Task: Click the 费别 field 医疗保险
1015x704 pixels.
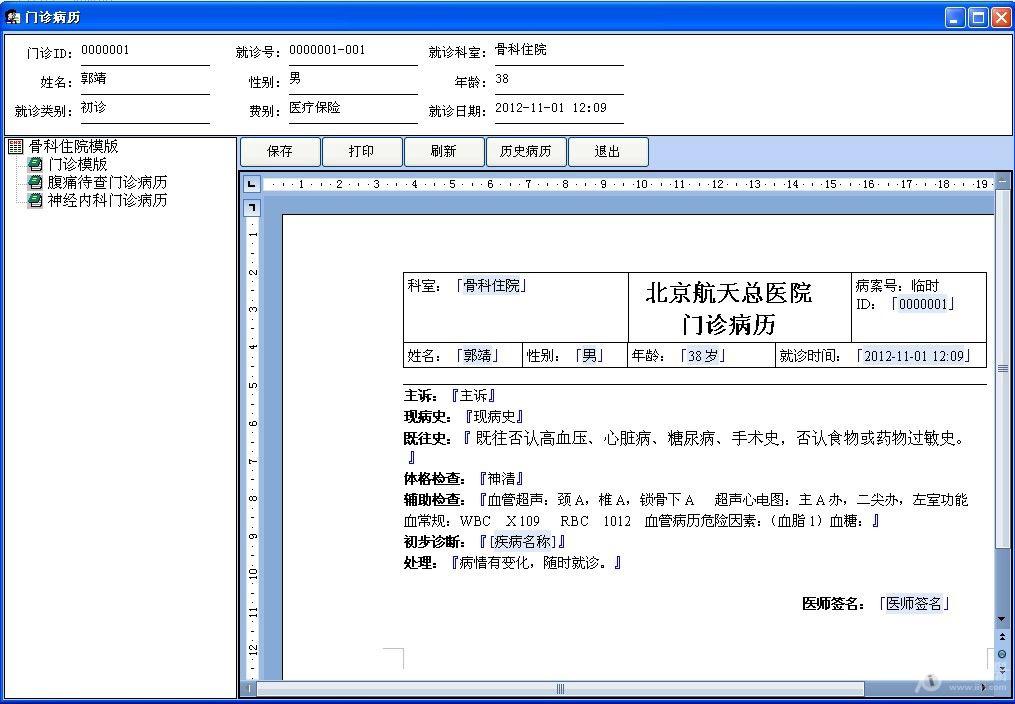Action: tap(353, 111)
